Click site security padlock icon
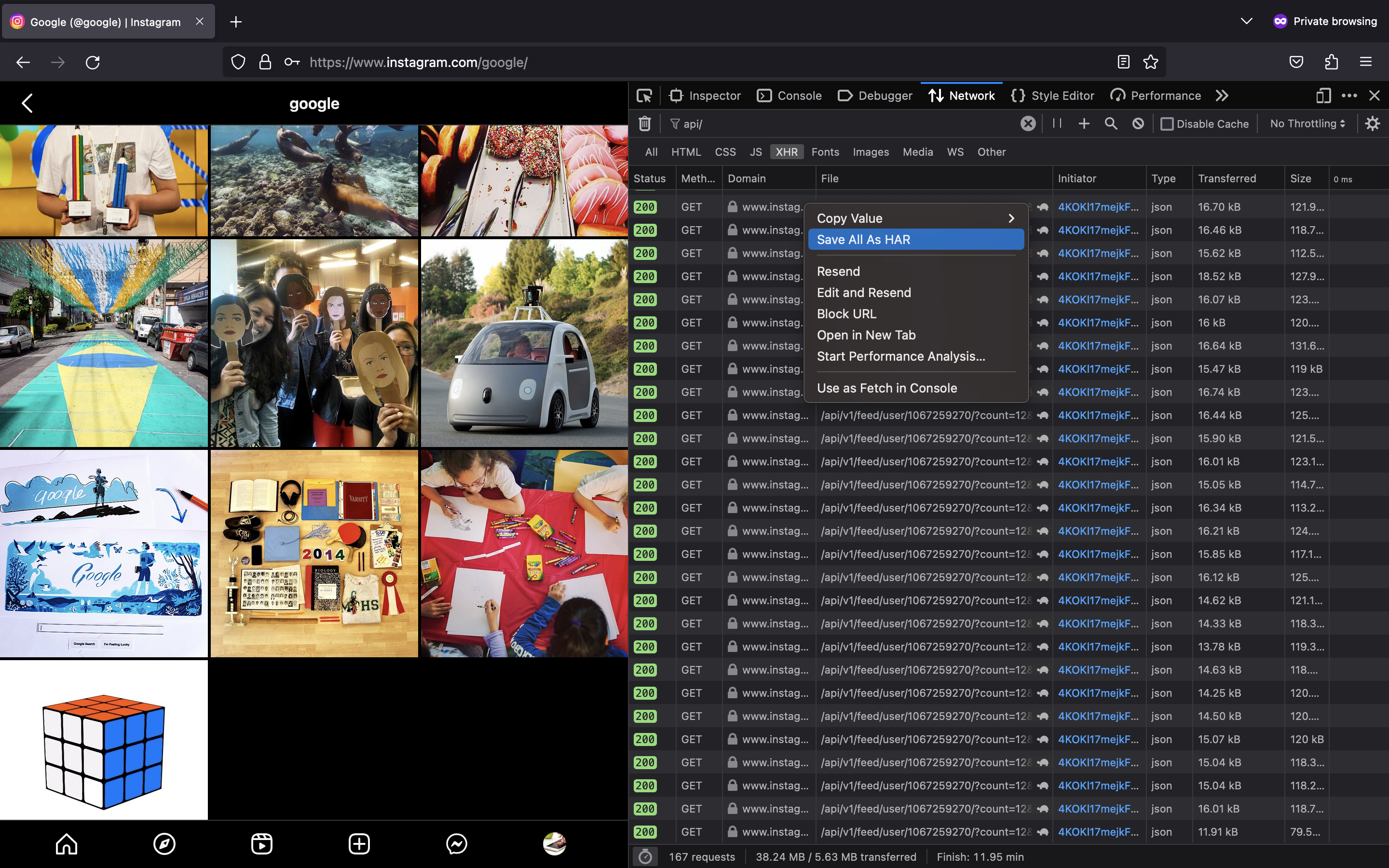This screenshot has width=1389, height=868. (x=265, y=62)
